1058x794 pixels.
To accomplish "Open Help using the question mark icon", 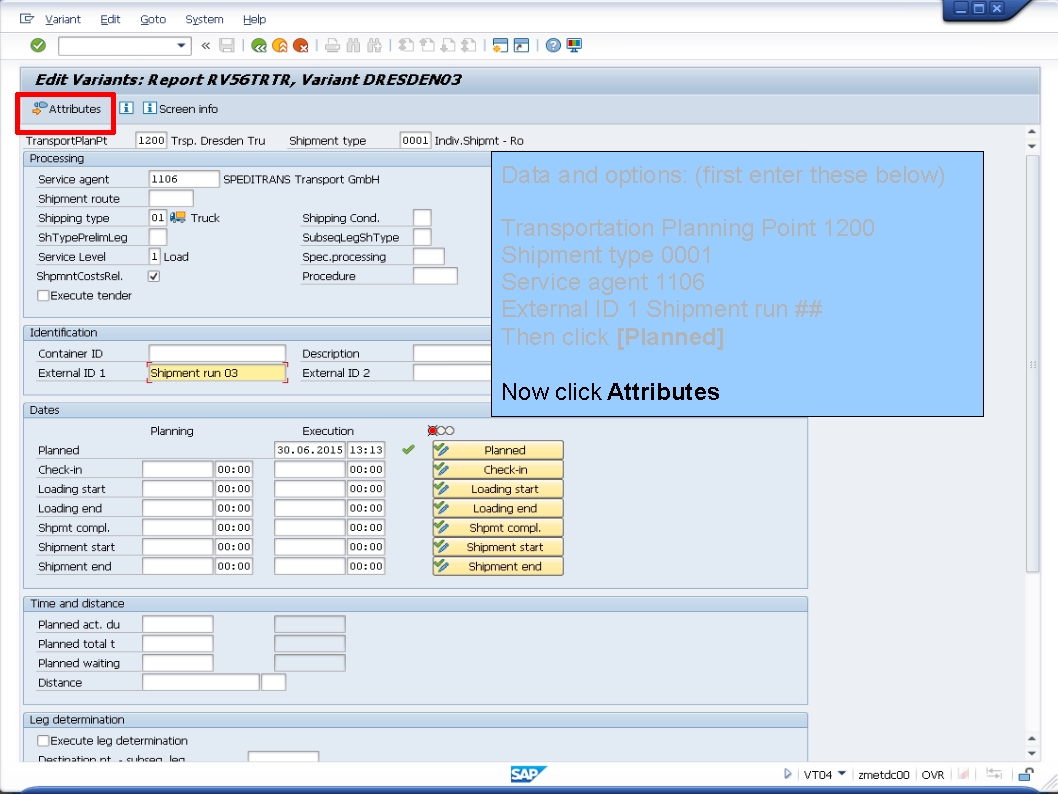I will (x=551, y=44).
